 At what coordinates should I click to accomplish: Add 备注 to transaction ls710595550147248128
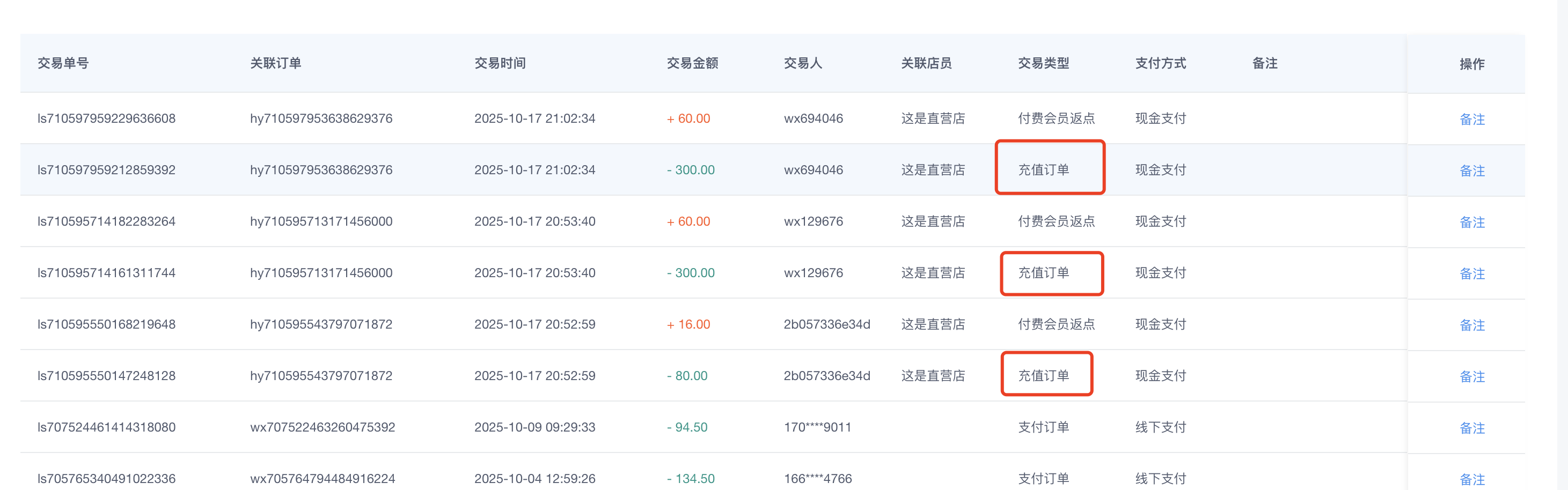coord(1472,377)
